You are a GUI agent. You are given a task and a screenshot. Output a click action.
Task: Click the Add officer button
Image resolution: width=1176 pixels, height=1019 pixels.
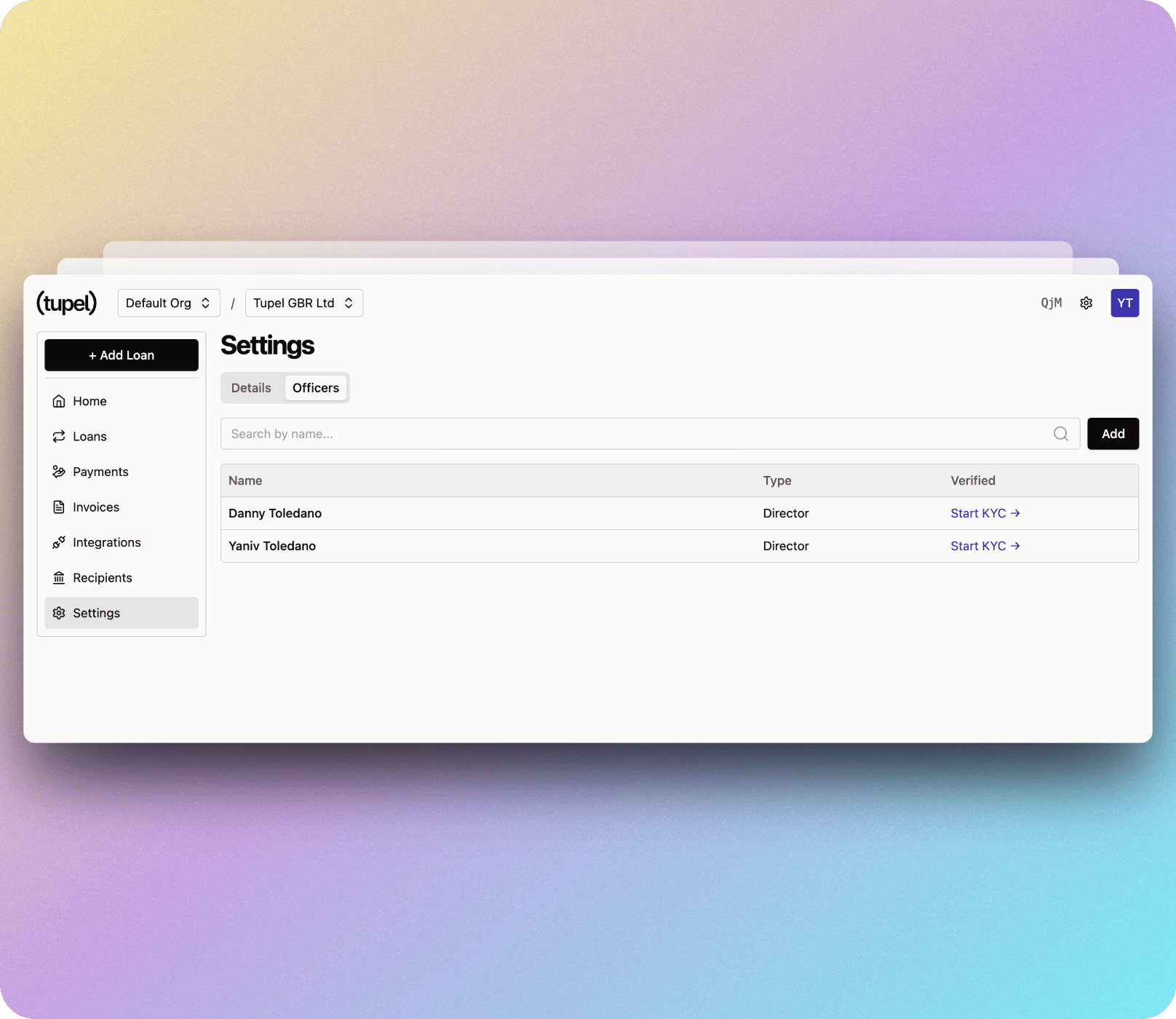[1112, 434]
